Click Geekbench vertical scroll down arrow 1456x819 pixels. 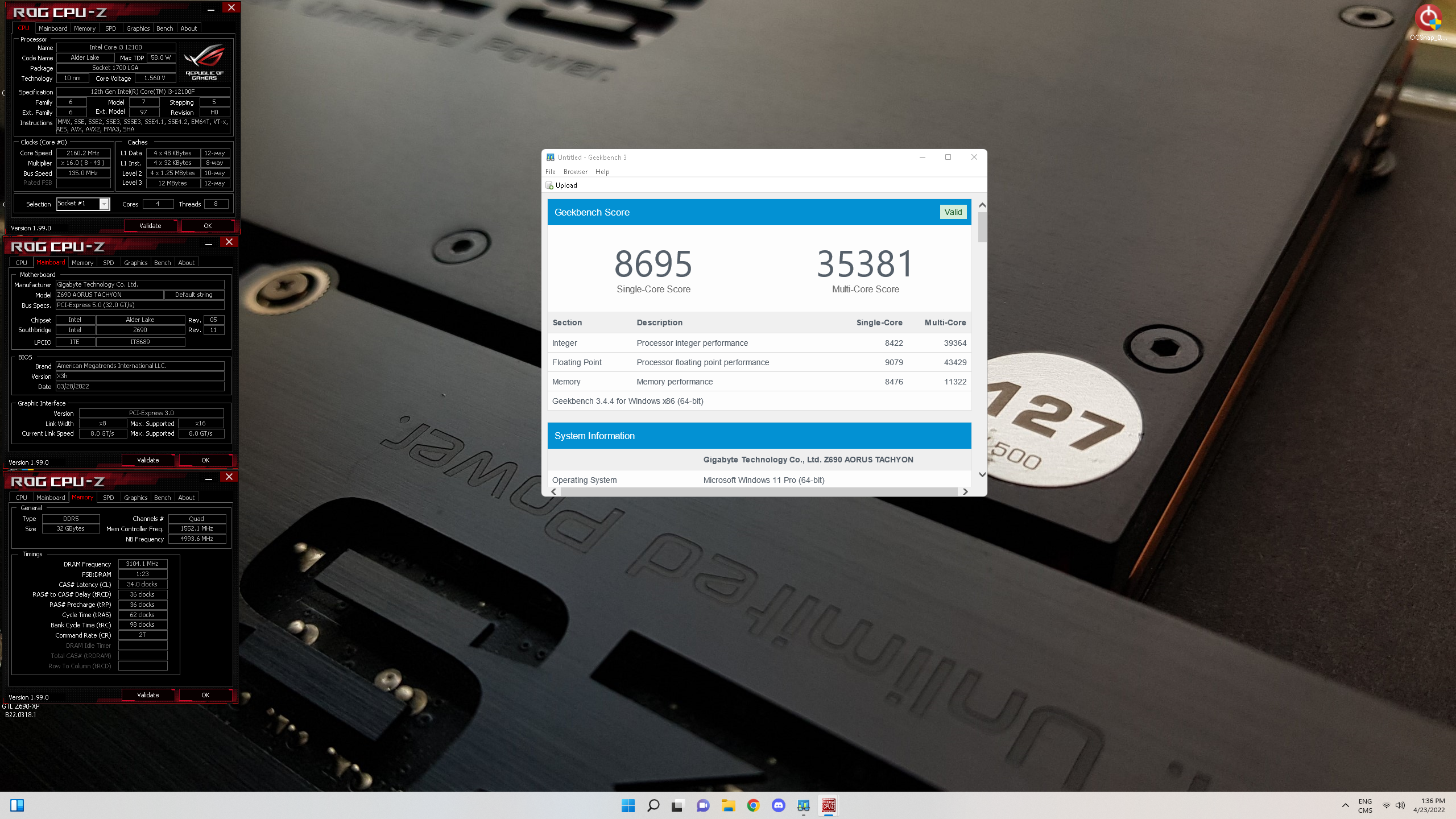click(x=982, y=474)
